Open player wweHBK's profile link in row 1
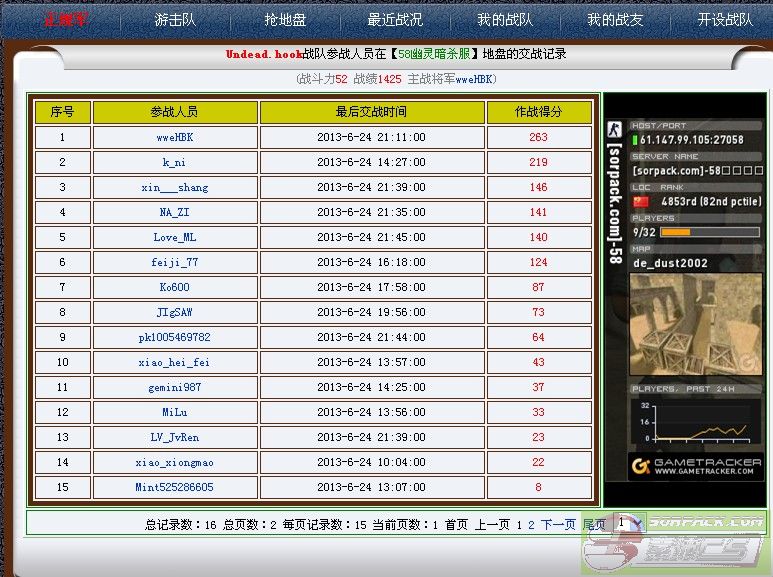Screen dimensions: 773x577 point(175,137)
